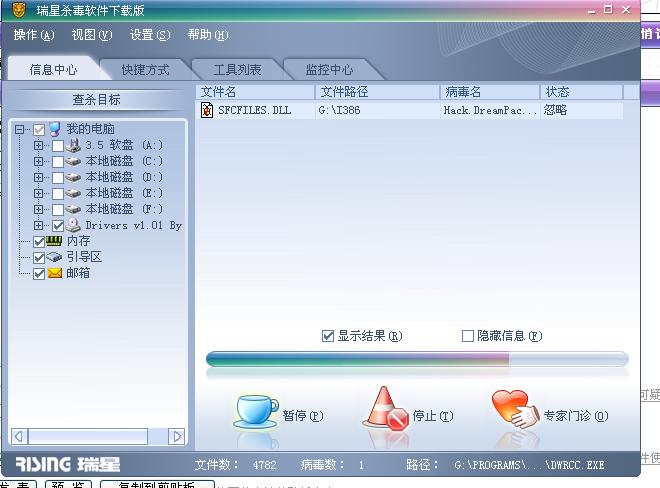
Task: Switch to the 快捷方式 tab
Action: (x=145, y=69)
